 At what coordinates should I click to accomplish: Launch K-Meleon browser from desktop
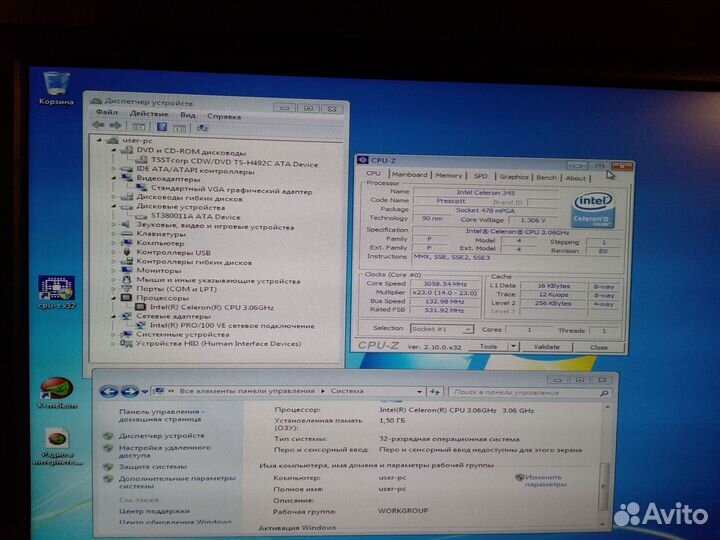(56, 391)
